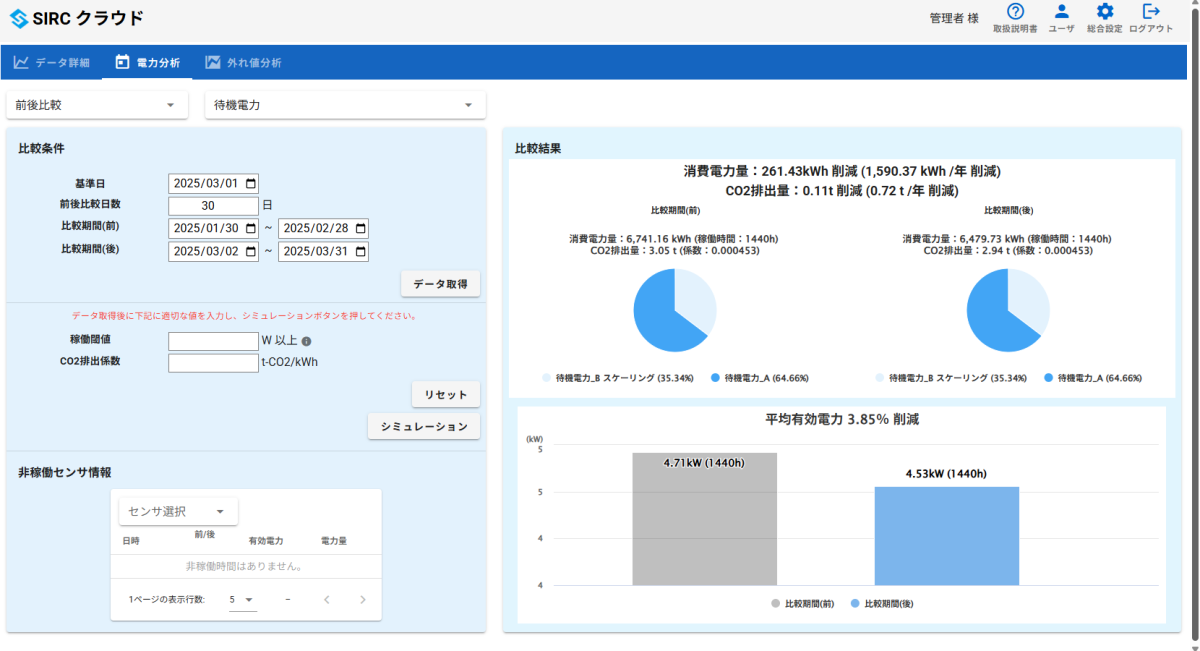
Task: Go to next page of sensor table
Action: (x=362, y=600)
